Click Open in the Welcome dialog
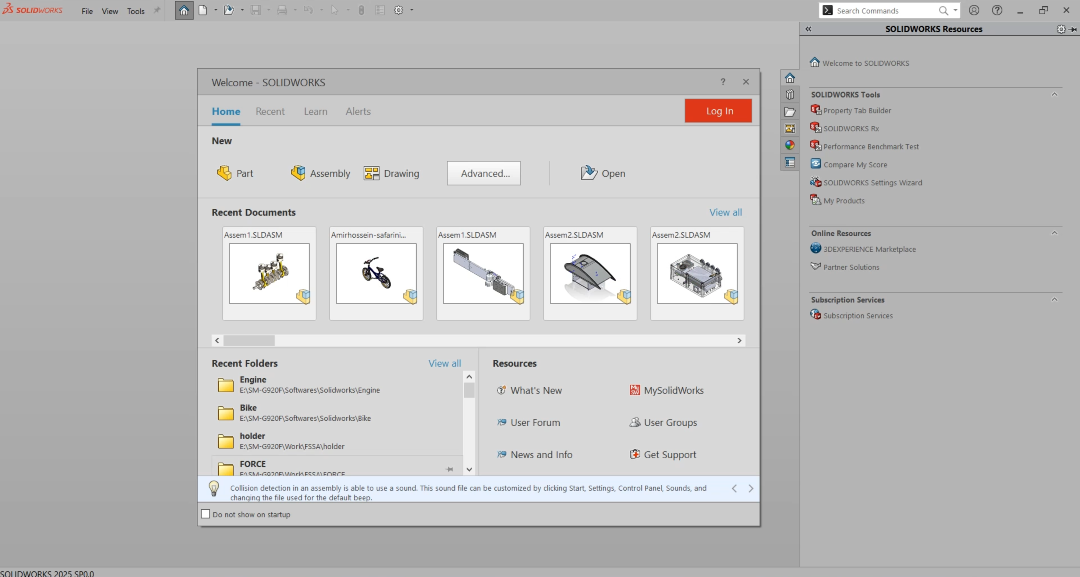The height and width of the screenshot is (577, 1080). (603, 173)
